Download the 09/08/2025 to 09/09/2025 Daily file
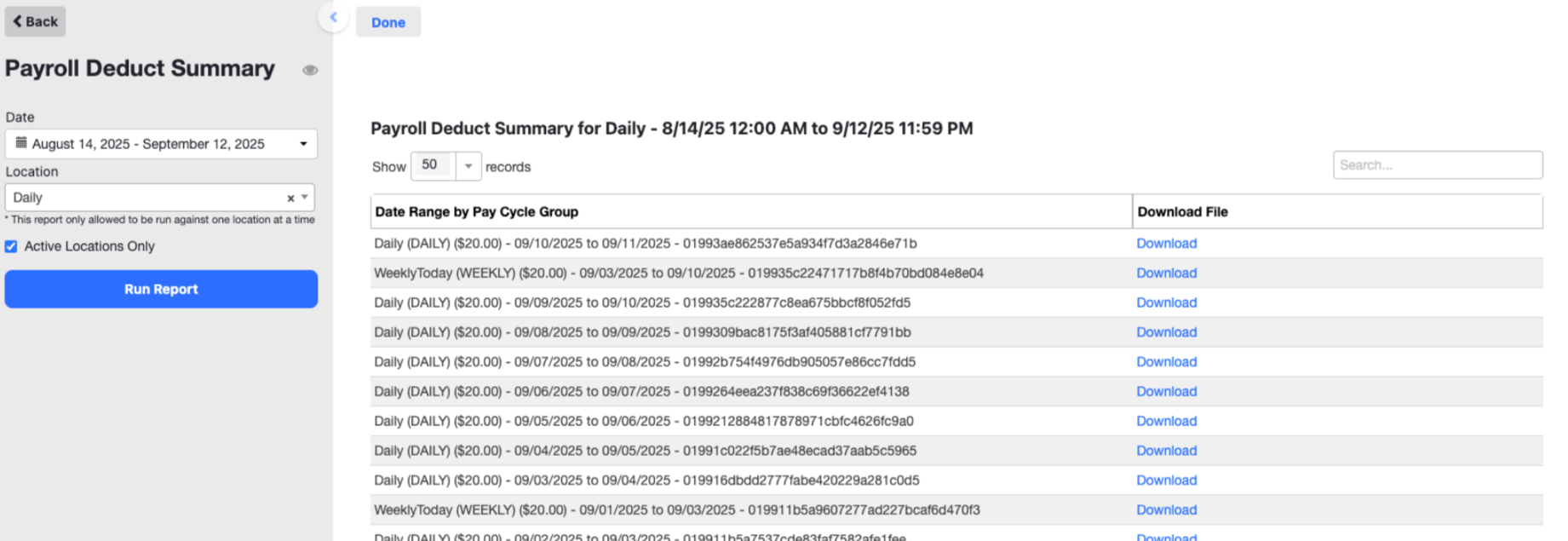Screen dimensions: 1568x541 point(1167,332)
